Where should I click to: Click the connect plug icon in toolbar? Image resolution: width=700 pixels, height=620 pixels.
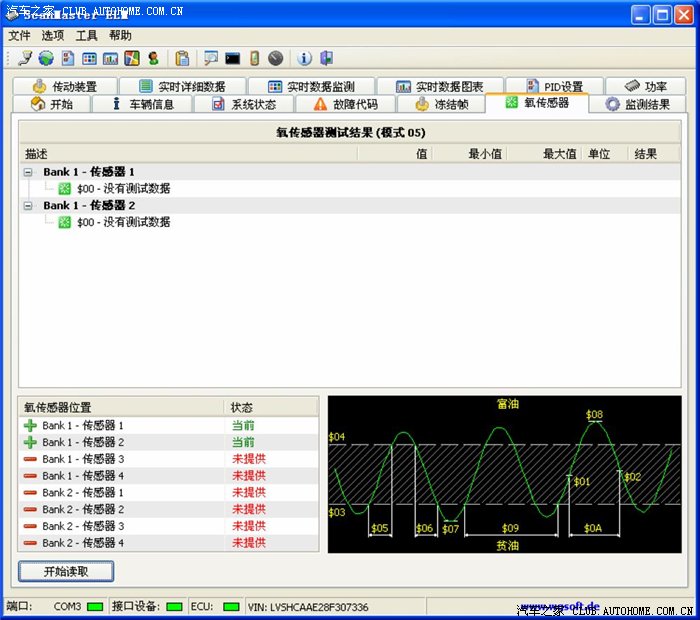[x=25, y=59]
